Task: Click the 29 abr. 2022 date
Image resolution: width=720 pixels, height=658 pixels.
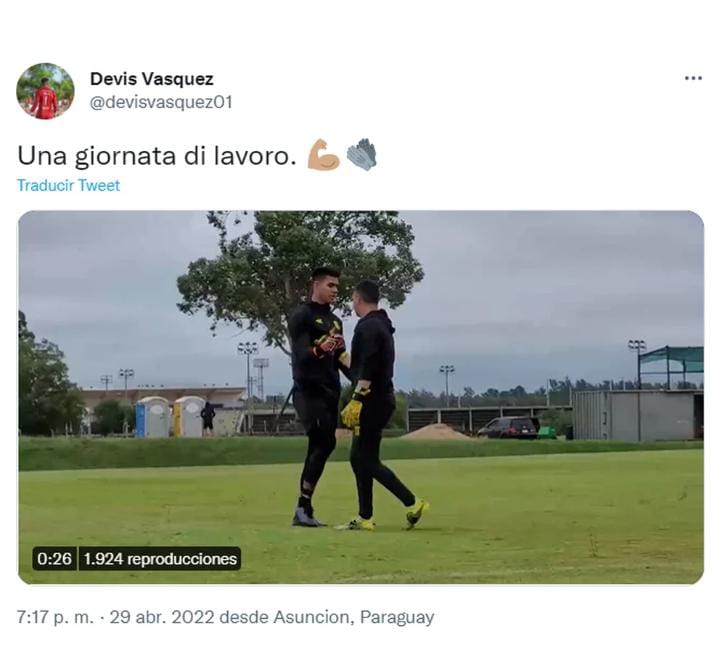Action: pos(162,617)
